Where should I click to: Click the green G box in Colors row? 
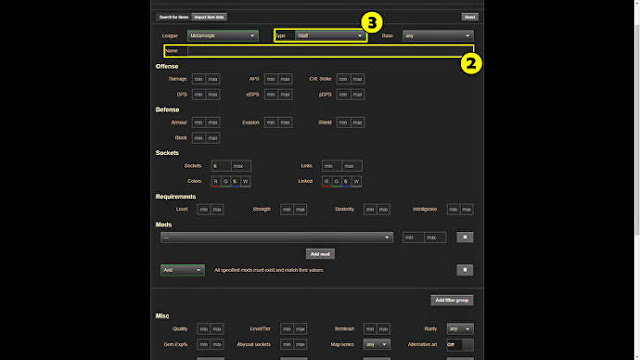pyautogui.click(x=226, y=182)
